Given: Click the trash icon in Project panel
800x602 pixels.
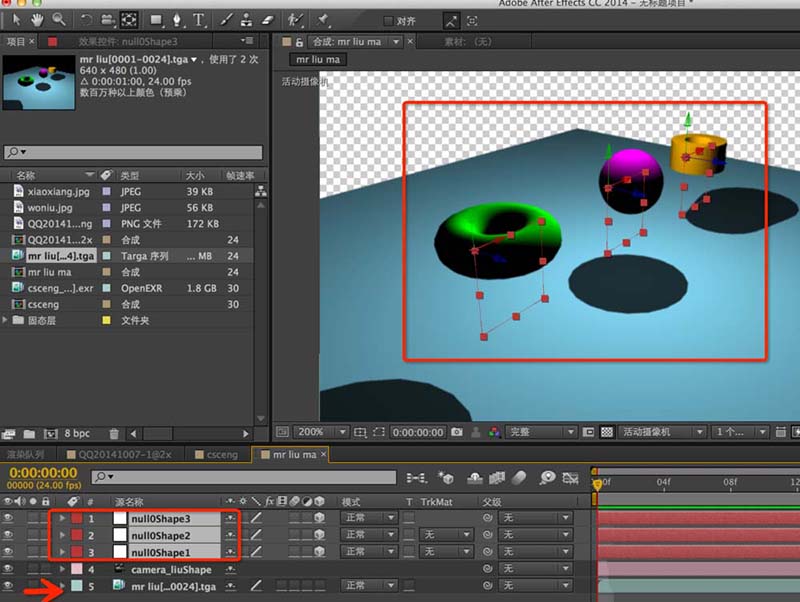Looking at the screenshot, I should pyautogui.click(x=113, y=434).
